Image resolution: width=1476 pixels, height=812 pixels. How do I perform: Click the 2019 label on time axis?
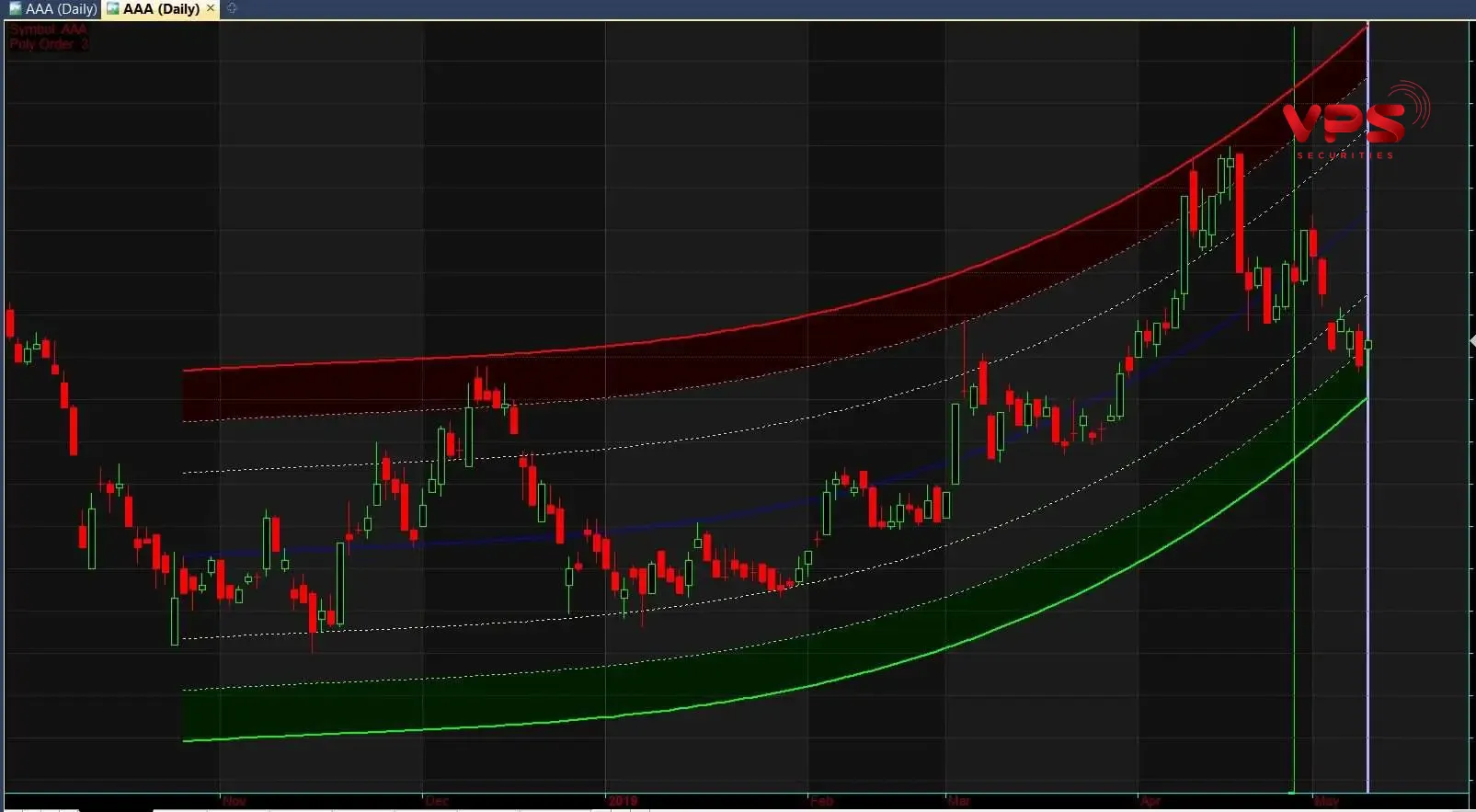pyautogui.click(x=623, y=801)
